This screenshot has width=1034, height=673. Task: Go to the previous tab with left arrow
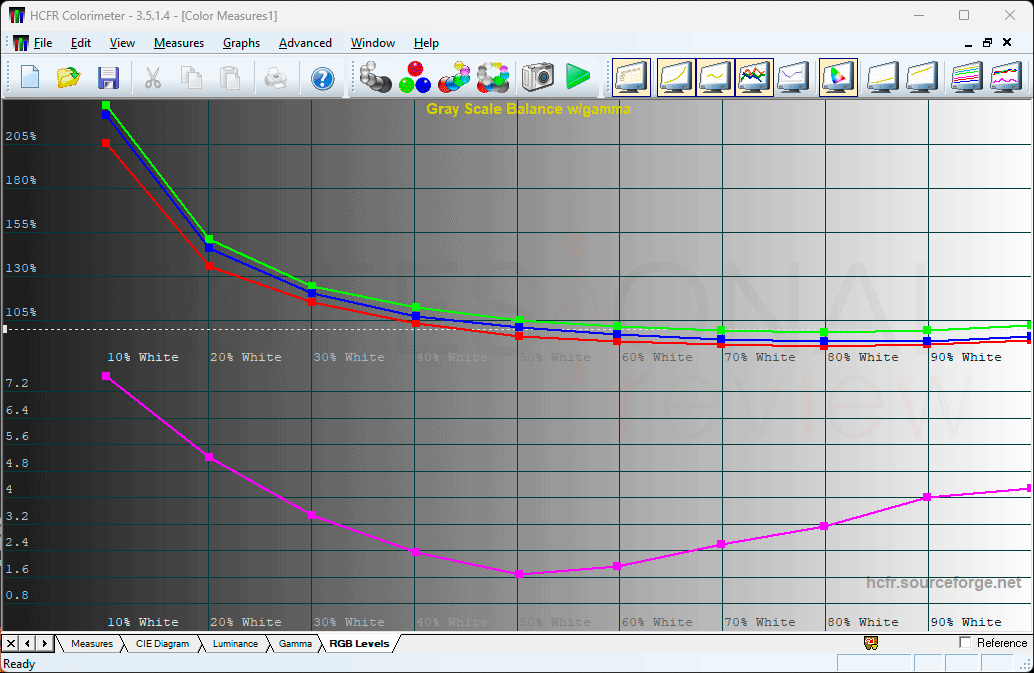[x=28, y=643]
